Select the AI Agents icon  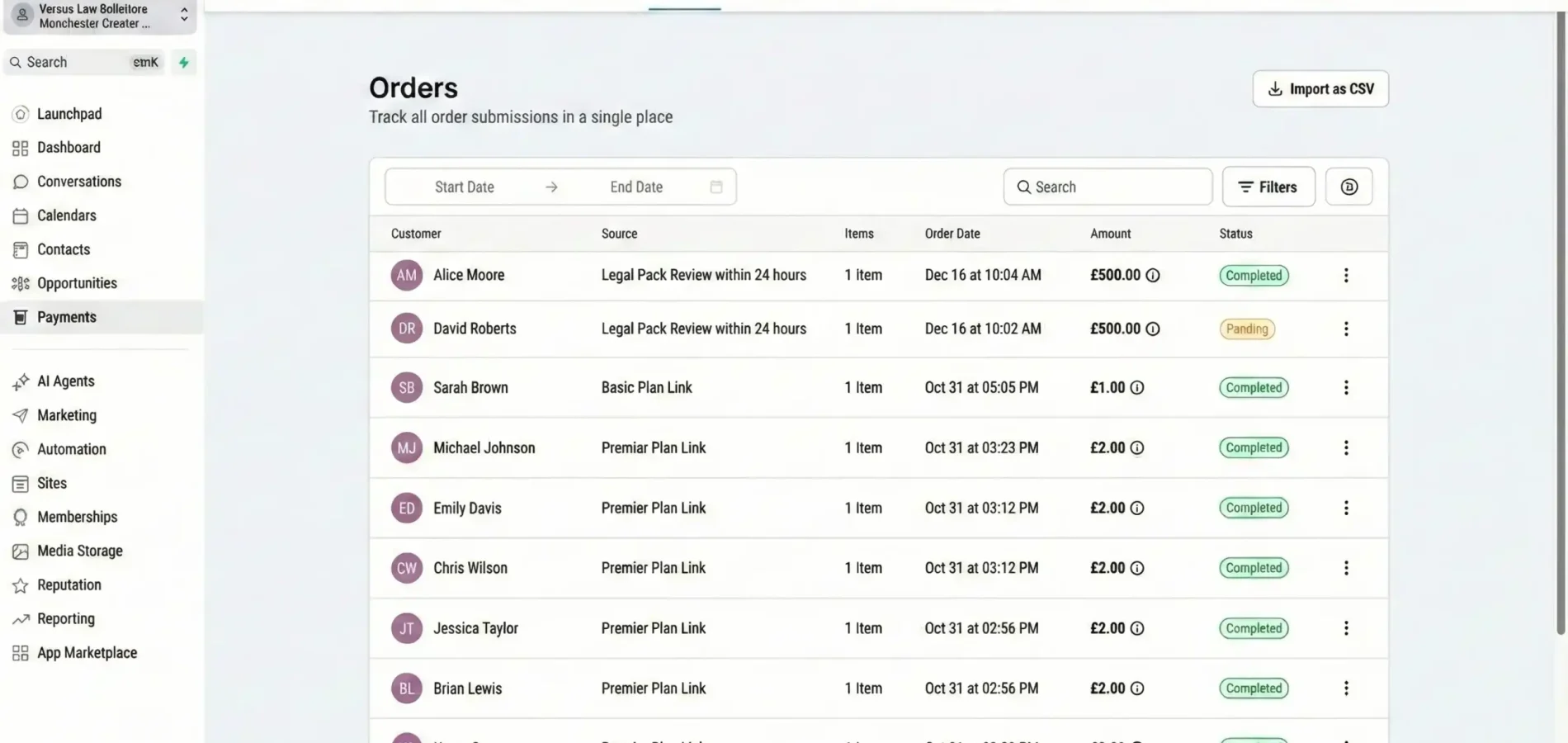pos(20,381)
